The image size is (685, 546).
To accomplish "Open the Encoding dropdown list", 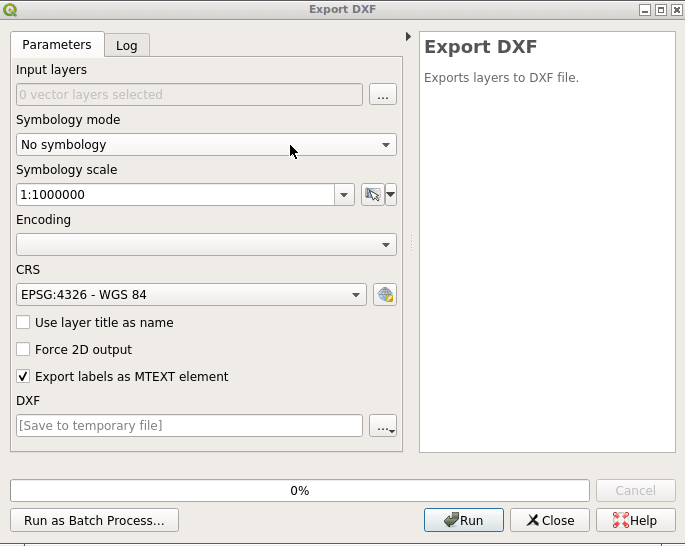I will [x=206, y=245].
